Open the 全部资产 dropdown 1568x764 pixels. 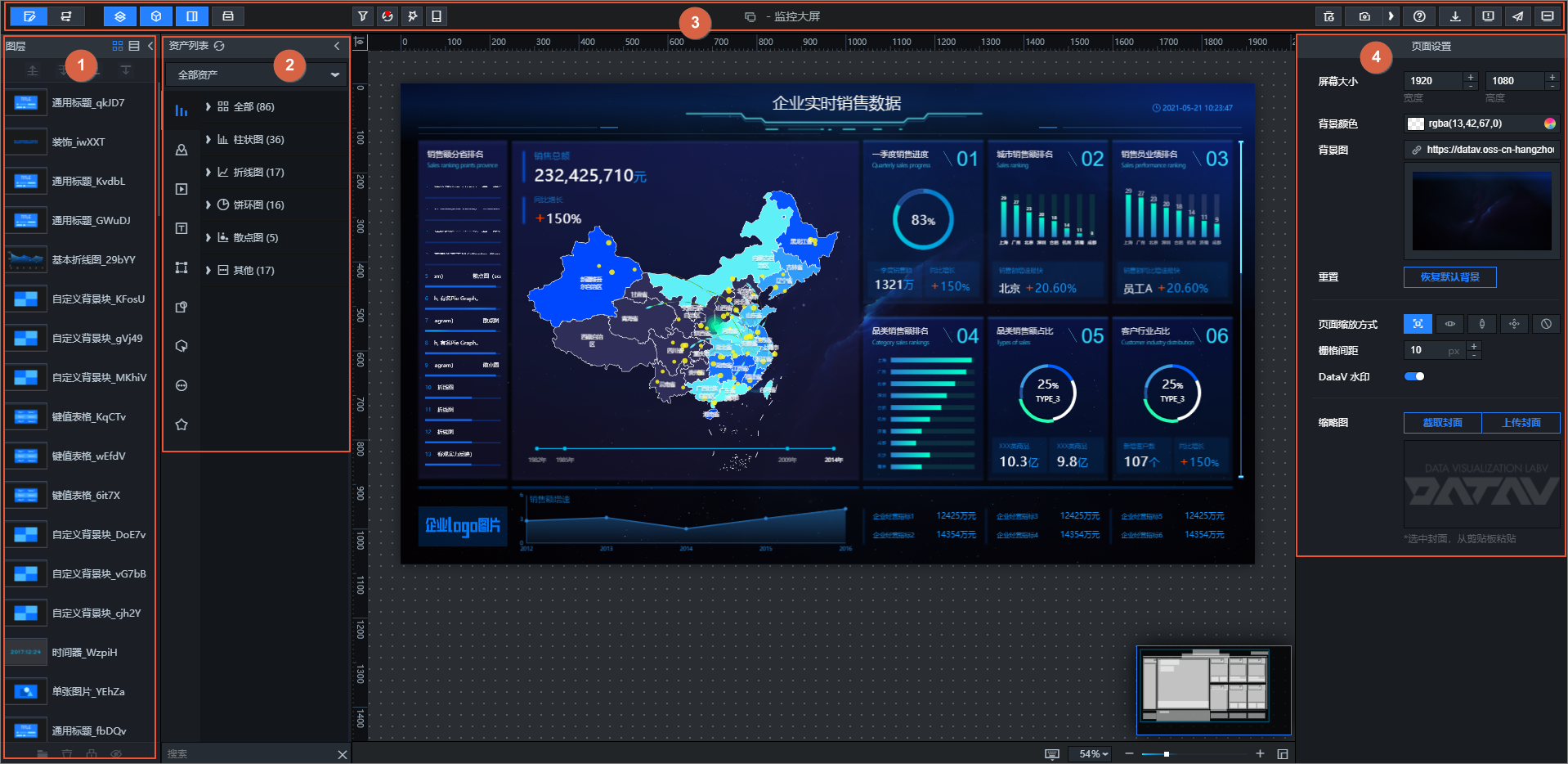point(257,74)
